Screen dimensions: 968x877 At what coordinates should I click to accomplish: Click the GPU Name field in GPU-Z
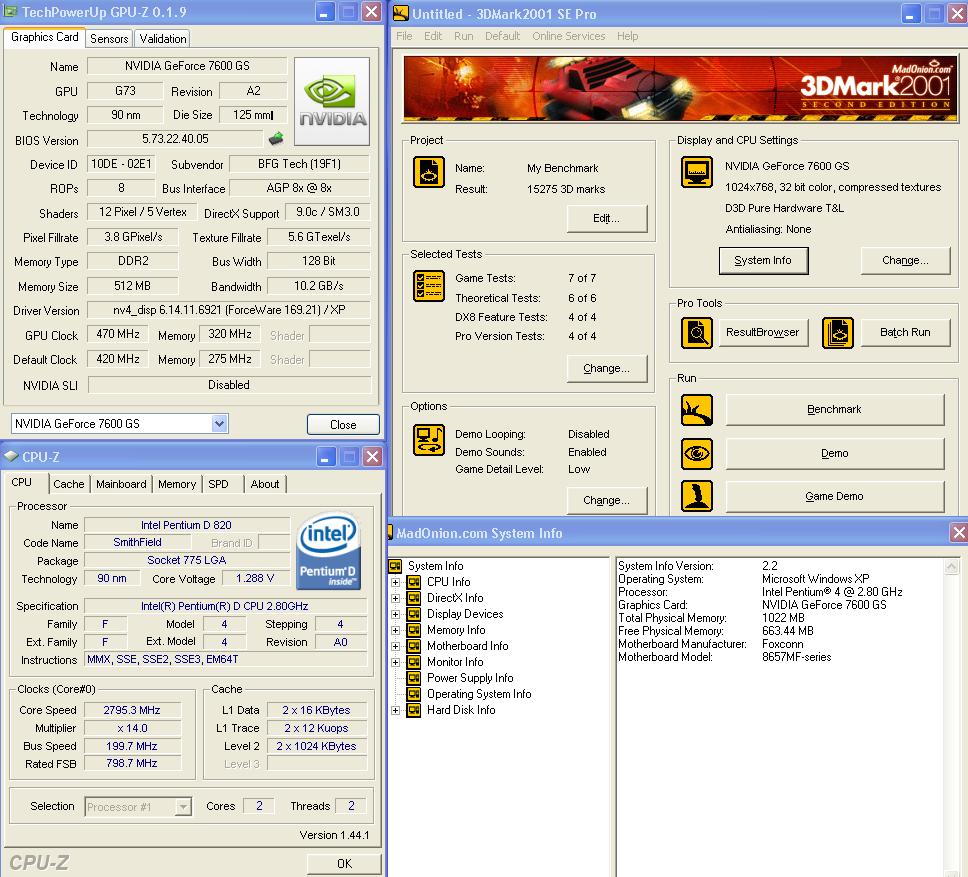[187, 66]
